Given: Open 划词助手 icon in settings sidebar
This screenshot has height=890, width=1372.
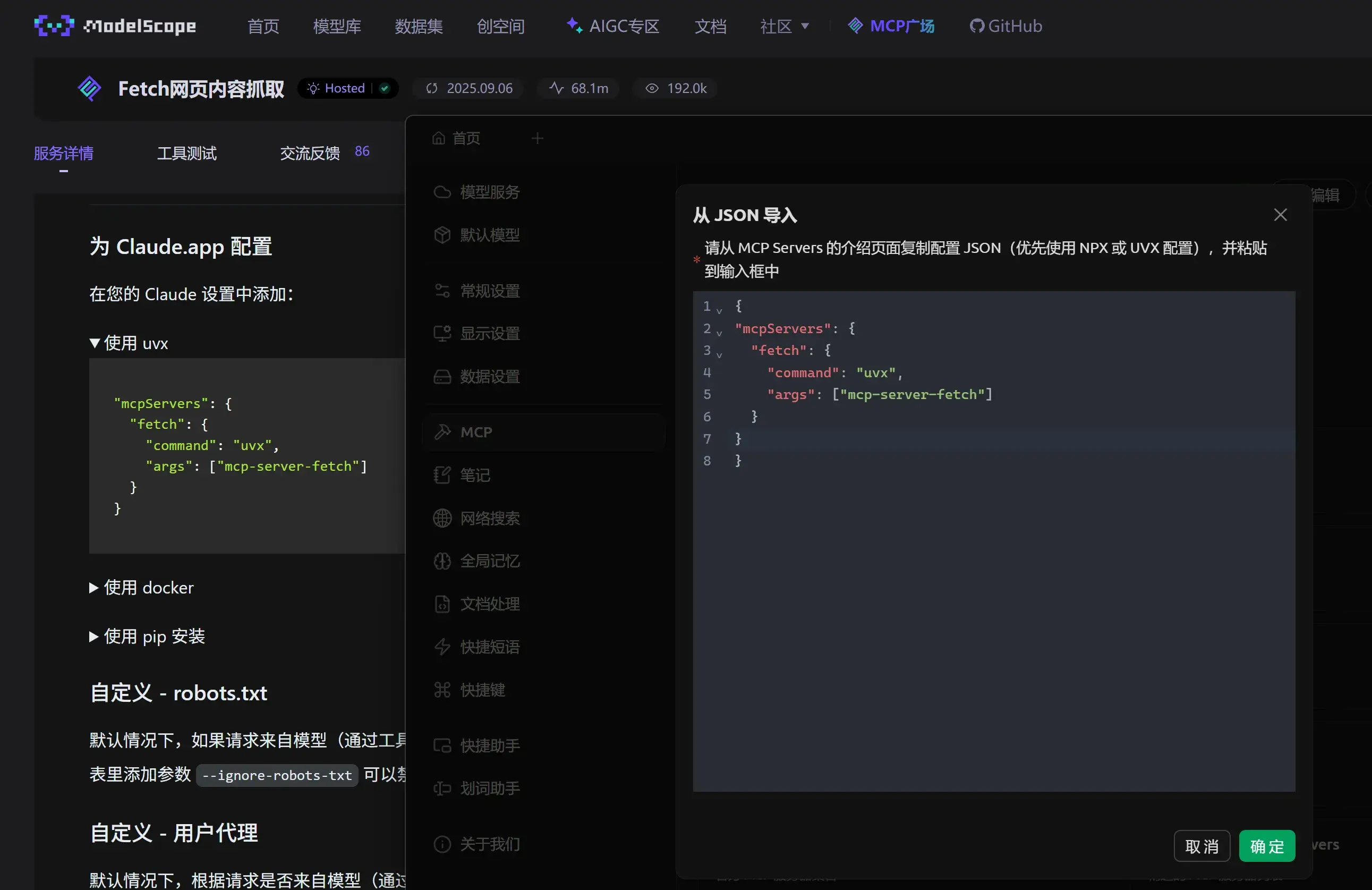Looking at the screenshot, I should point(442,789).
